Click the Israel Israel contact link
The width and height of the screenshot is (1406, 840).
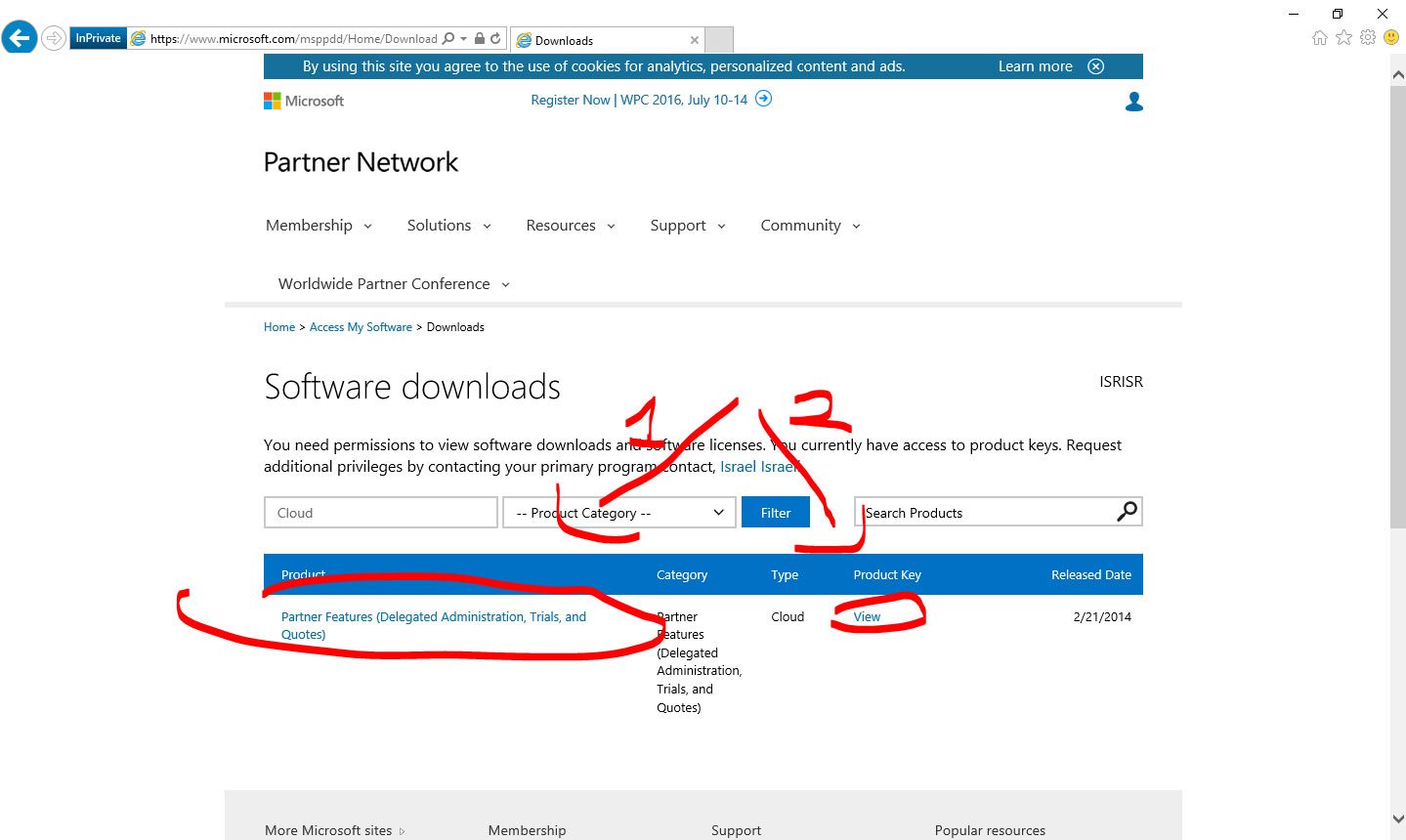click(x=759, y=467)
